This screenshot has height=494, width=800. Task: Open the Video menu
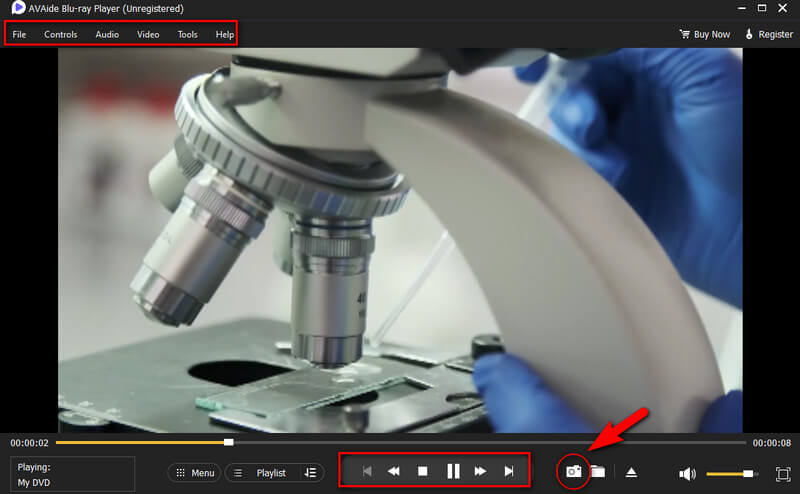(x=148, y=34)
